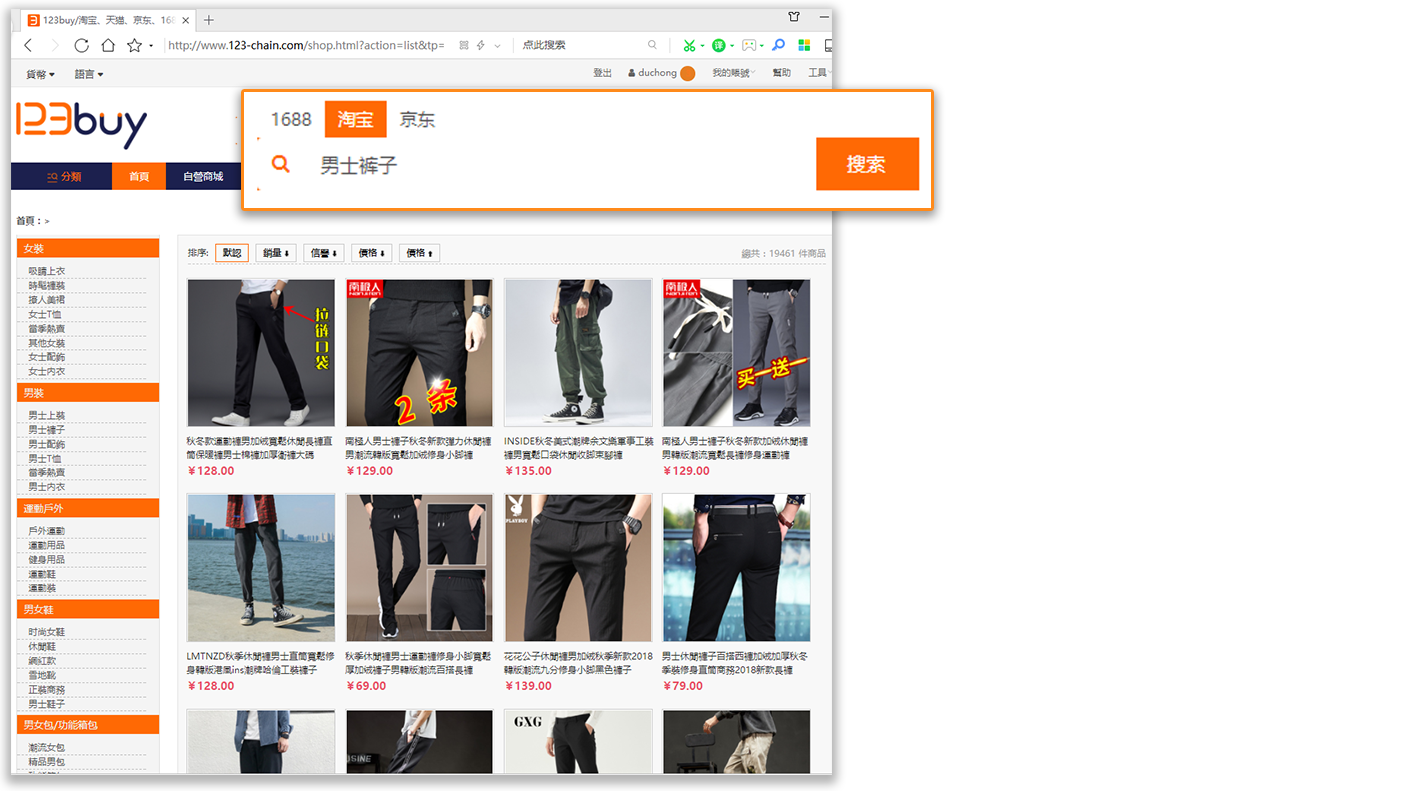Click the browser back arrow
Viewport: 1408px width, 791px height.
coord(28,45)
